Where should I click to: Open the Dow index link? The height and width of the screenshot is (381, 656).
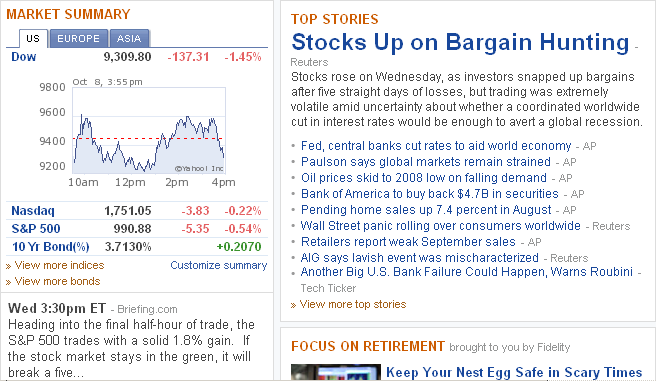[24, 56]
